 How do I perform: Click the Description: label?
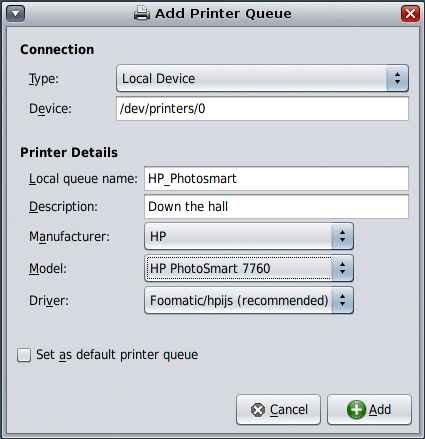click(x=63, y=207)
